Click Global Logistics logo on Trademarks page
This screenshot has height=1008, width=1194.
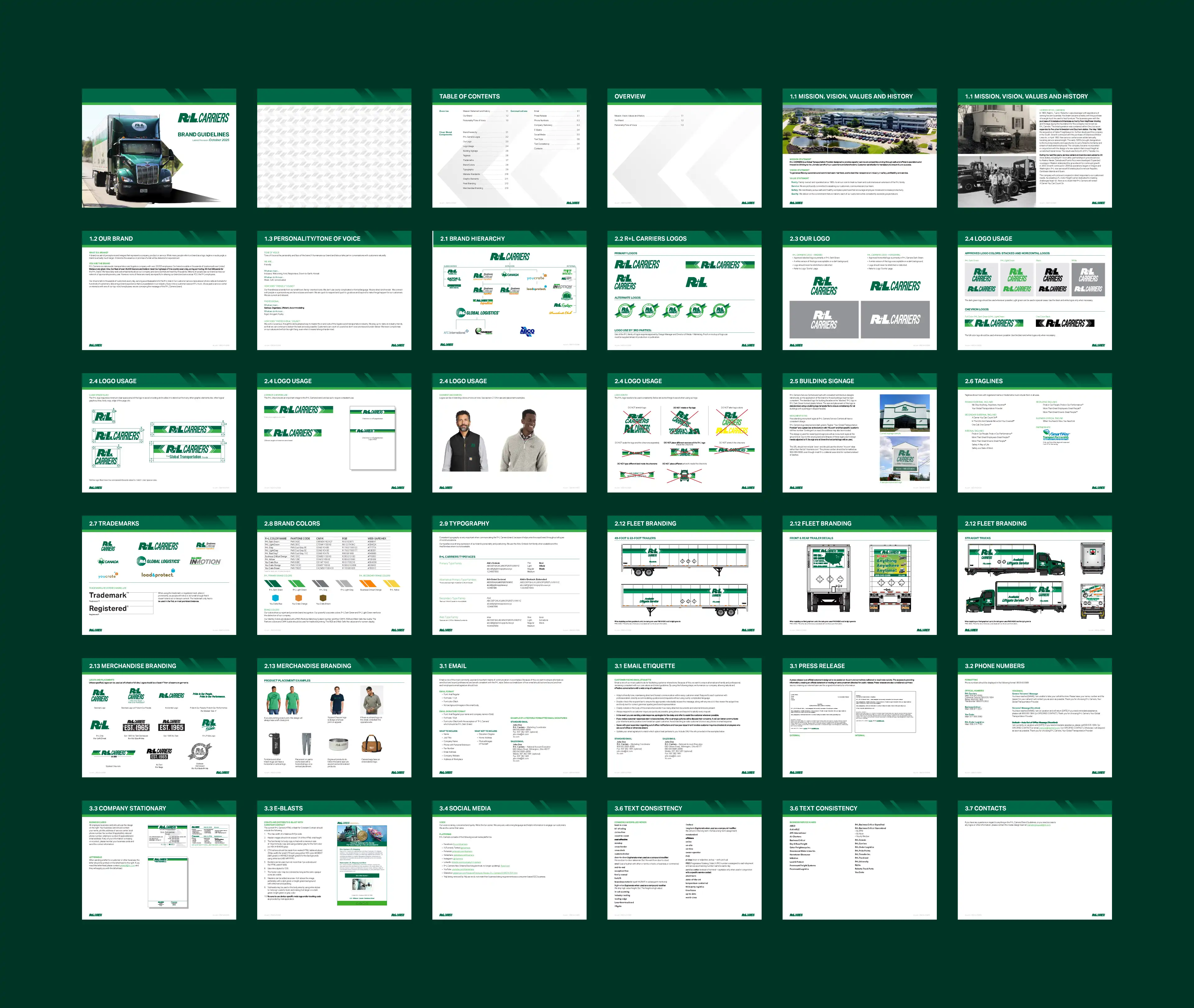[158, 561]
